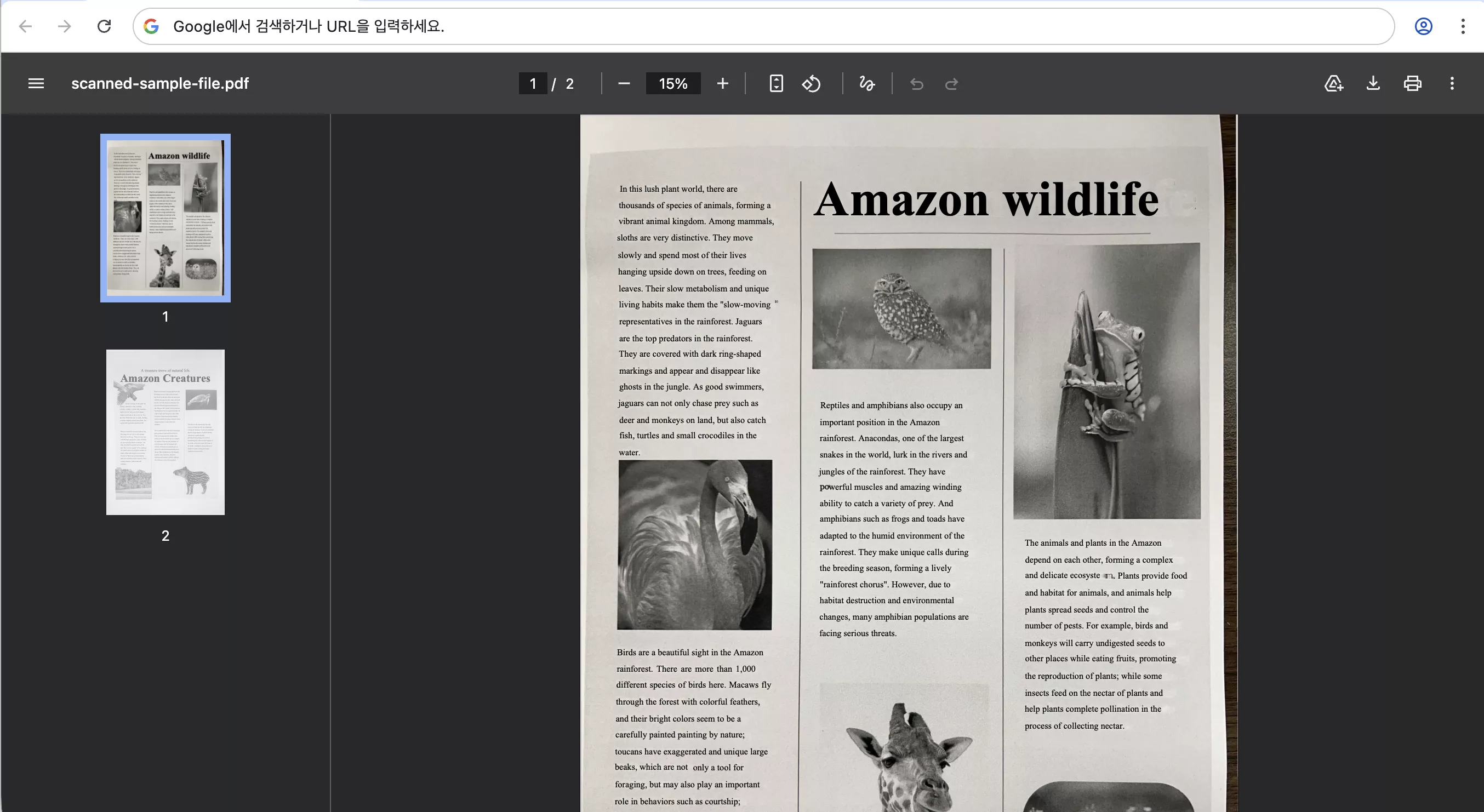Download the PDF file
This screenshot has height=812, width=1484.
[1373, 83]
